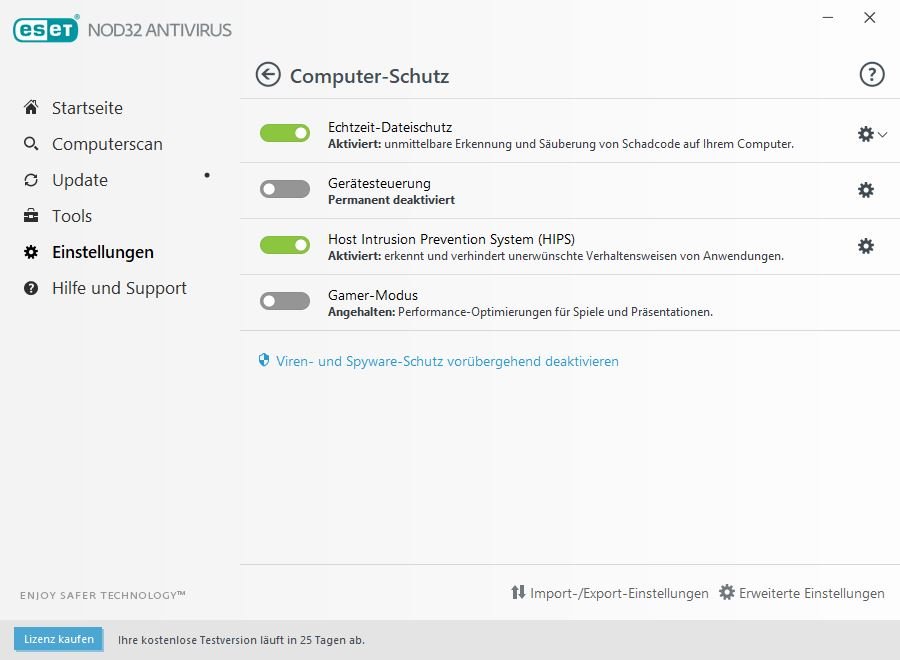Click the back arrow beside Computer-Schutz
900x660 pixels.
(x=268, y=74)
